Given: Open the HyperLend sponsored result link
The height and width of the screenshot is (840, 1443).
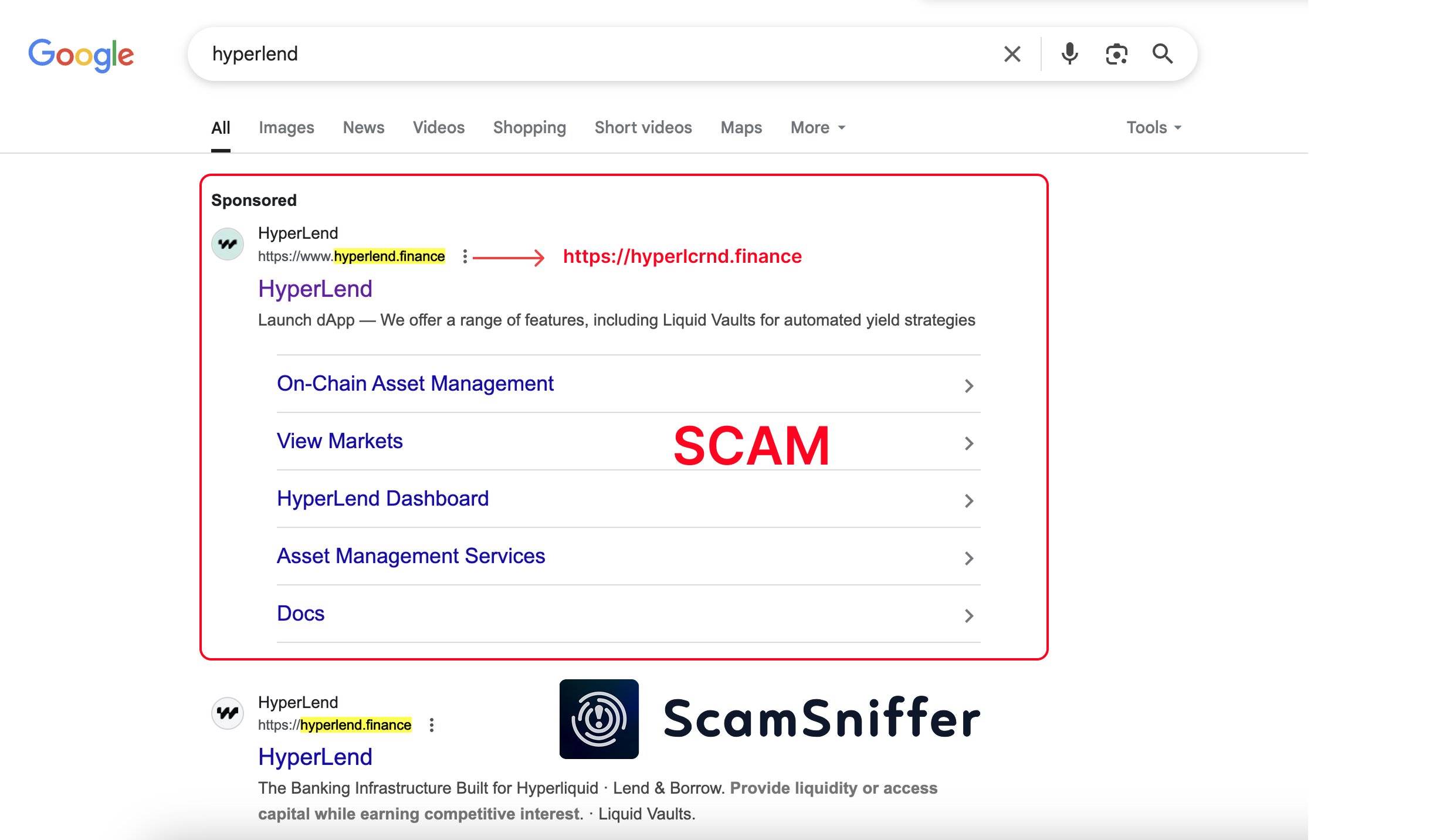Looking at the screenshot, I should (x=314, y=288).
